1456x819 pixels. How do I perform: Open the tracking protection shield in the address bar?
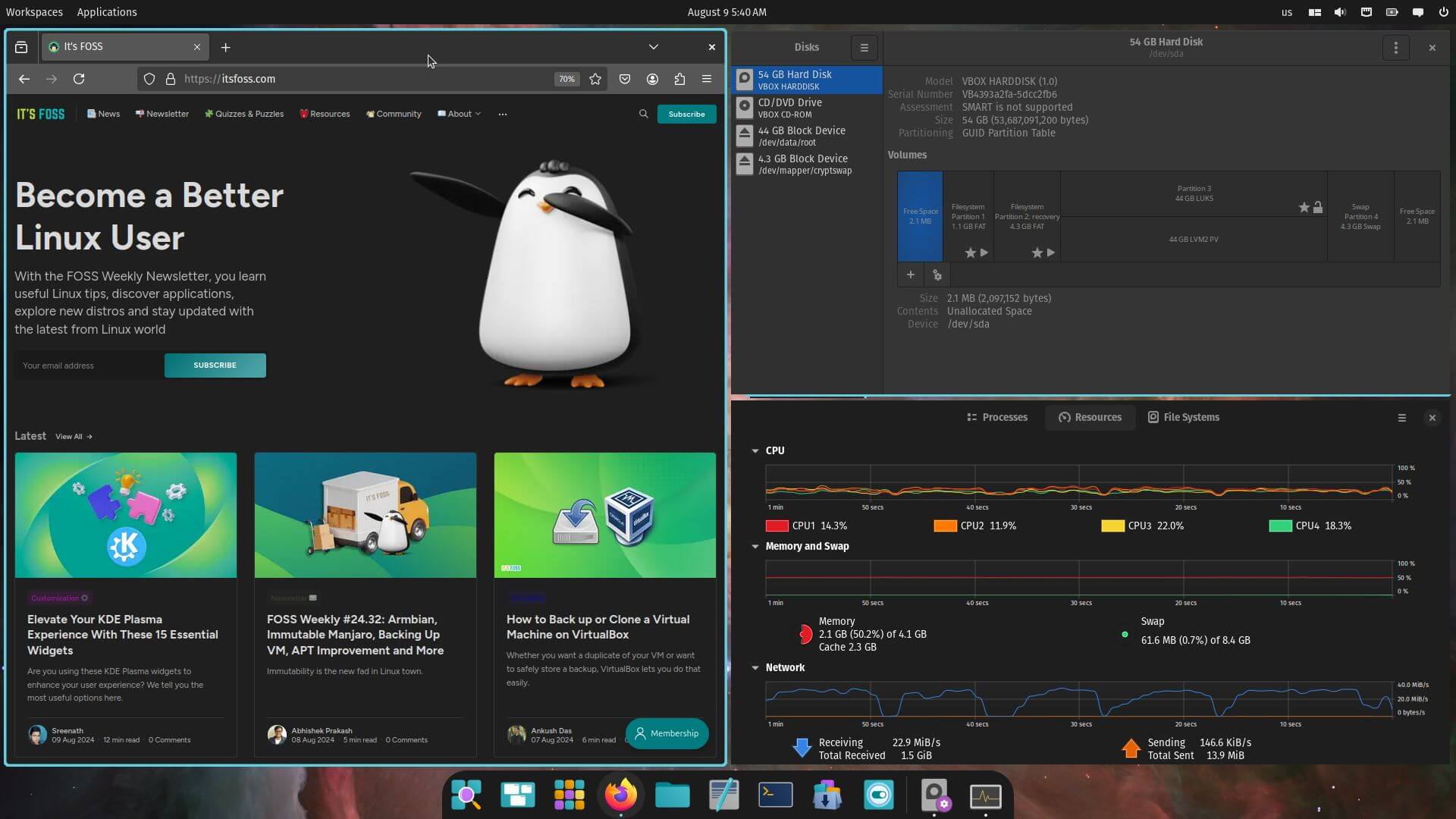149,79
